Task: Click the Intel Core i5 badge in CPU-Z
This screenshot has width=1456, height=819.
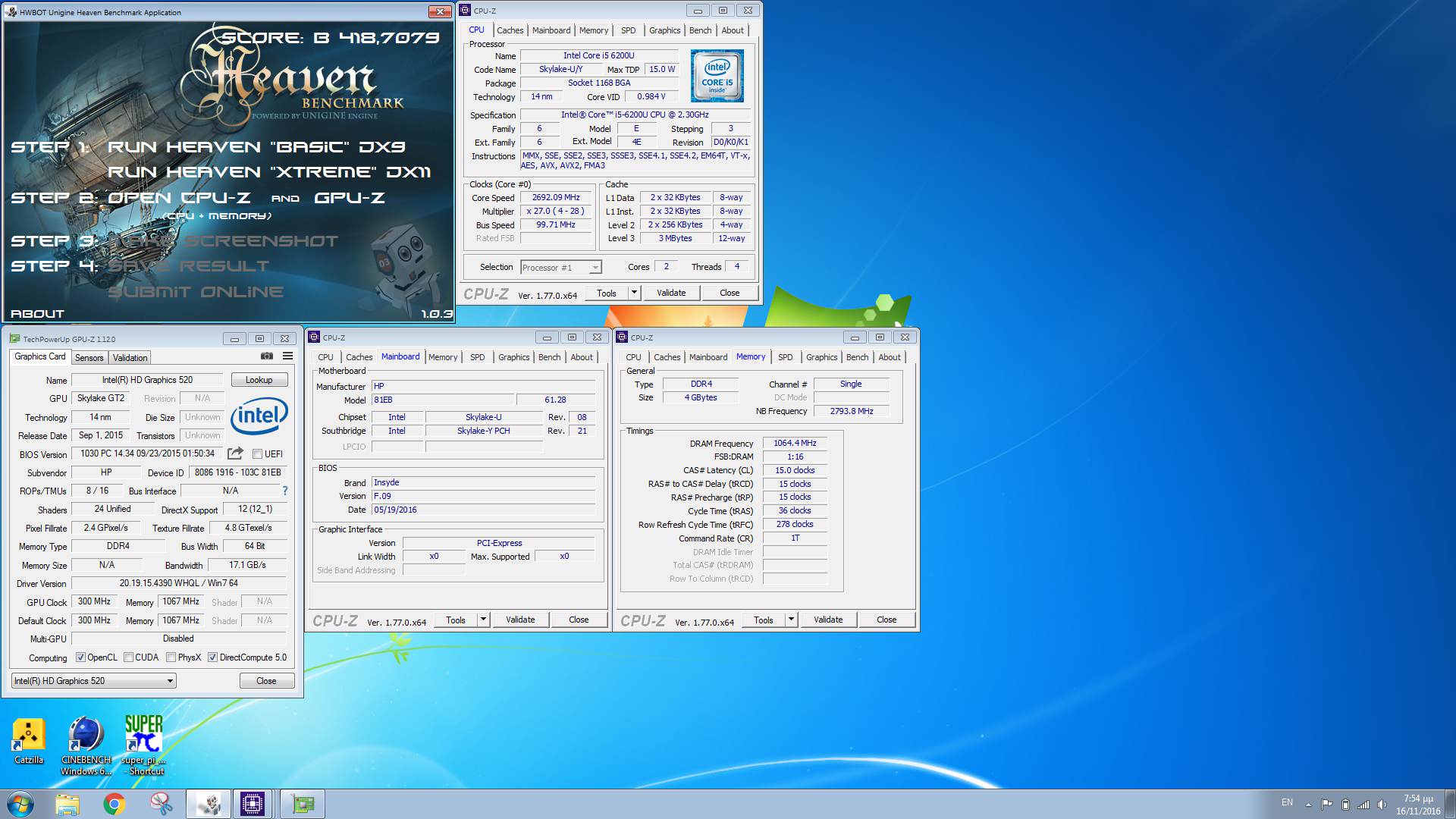Action: tap(717, 76)
